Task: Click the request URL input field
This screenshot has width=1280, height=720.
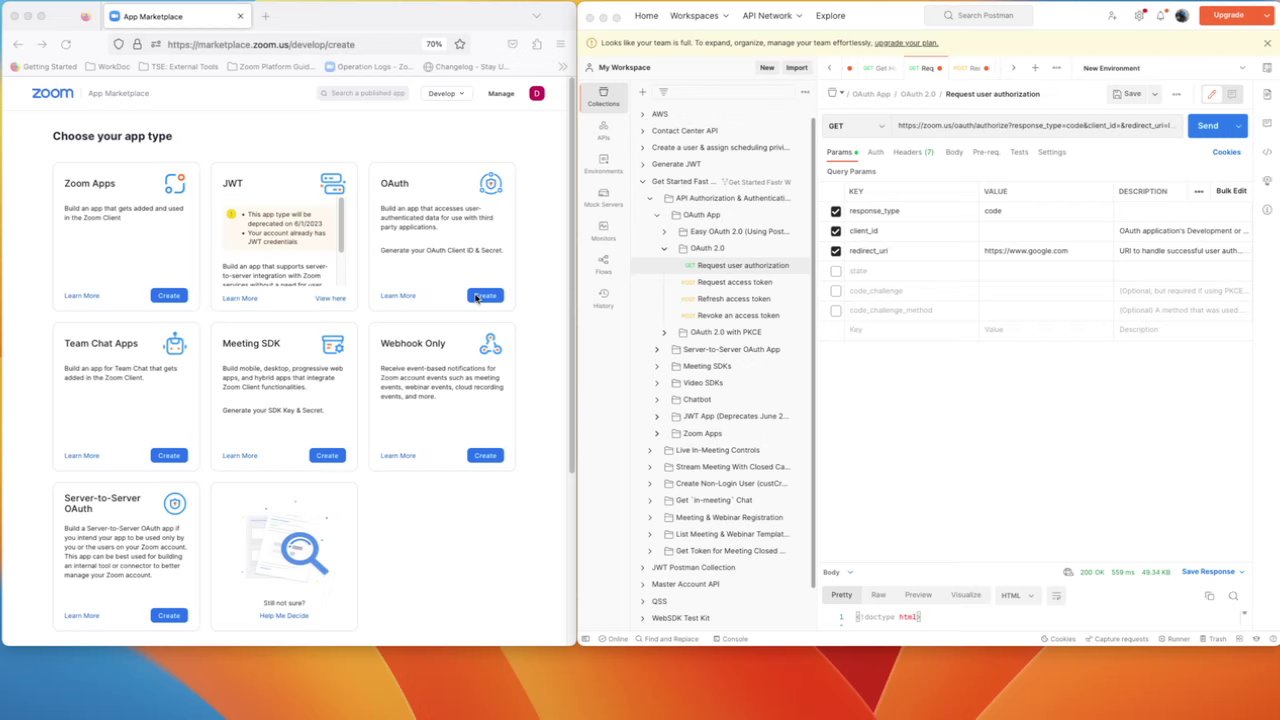Action: (1034, 126)
